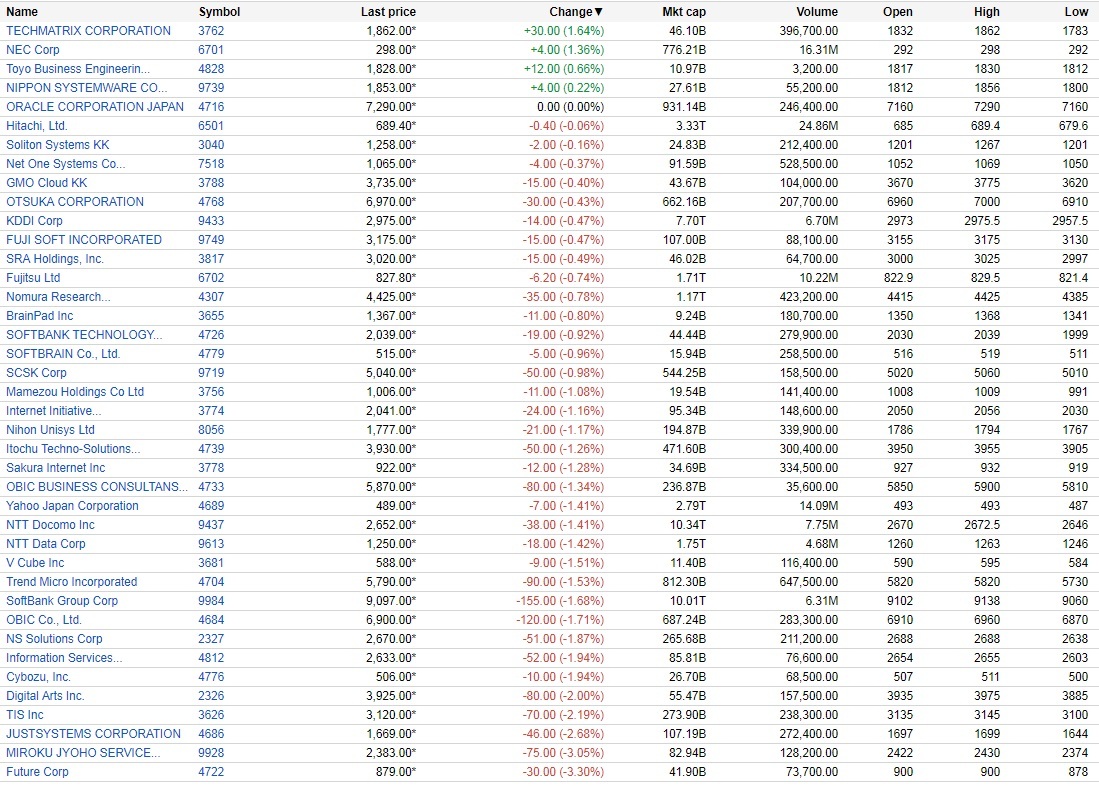
Task: Select market cap 10.34T cell
Action: [688, 524]
